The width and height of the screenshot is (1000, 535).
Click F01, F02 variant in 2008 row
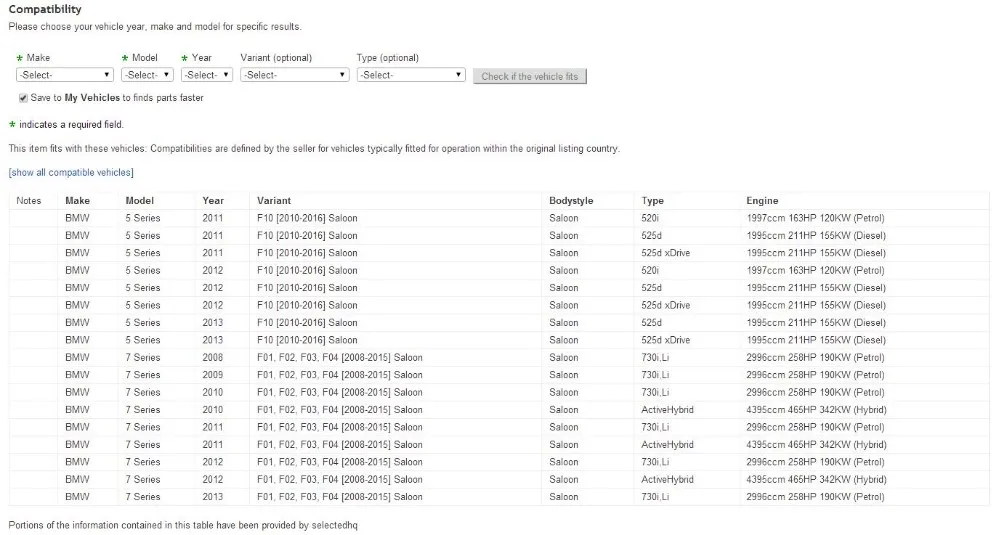coord(339,358)
